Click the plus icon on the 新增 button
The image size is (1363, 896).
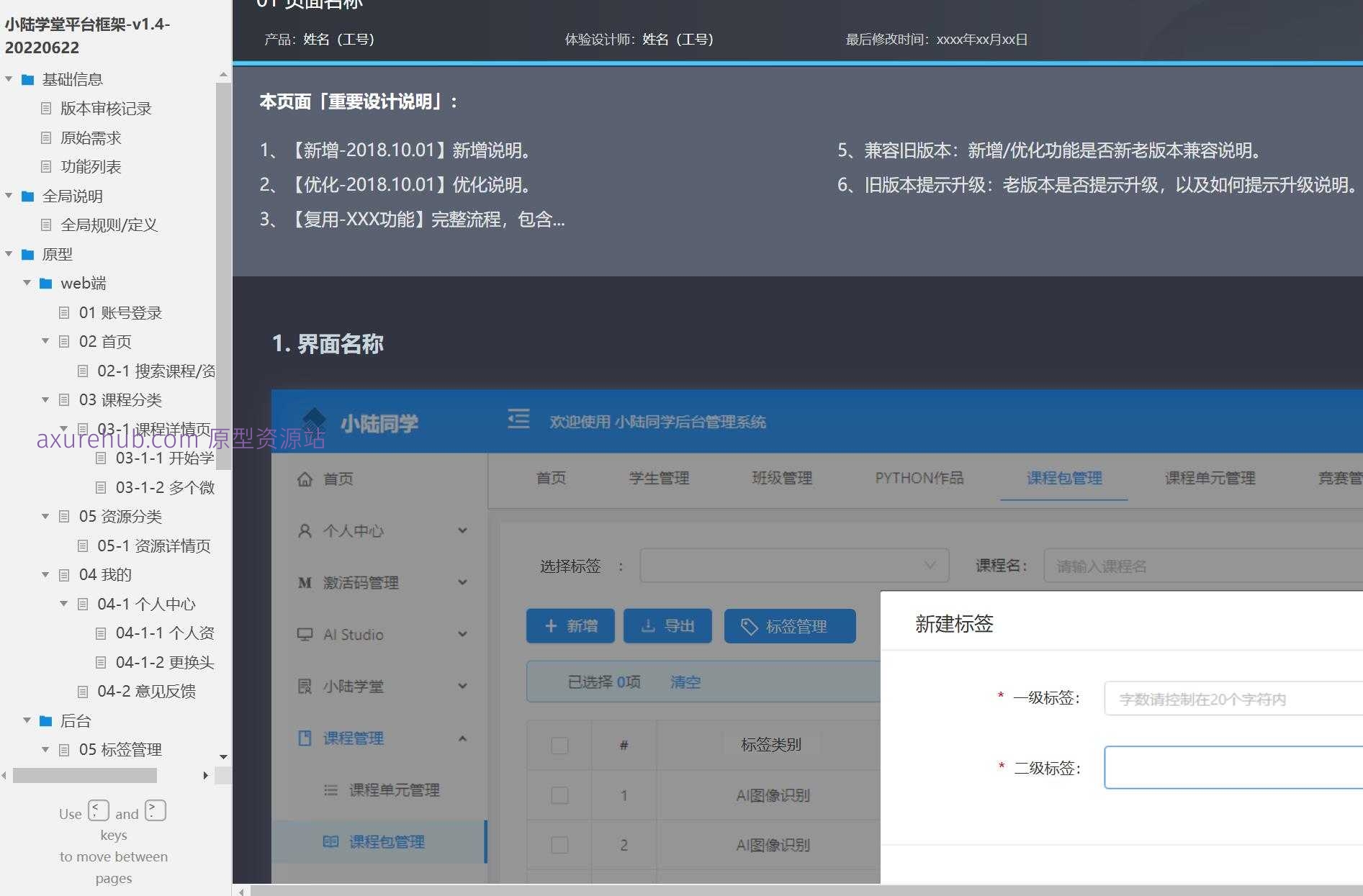[551, 625]
